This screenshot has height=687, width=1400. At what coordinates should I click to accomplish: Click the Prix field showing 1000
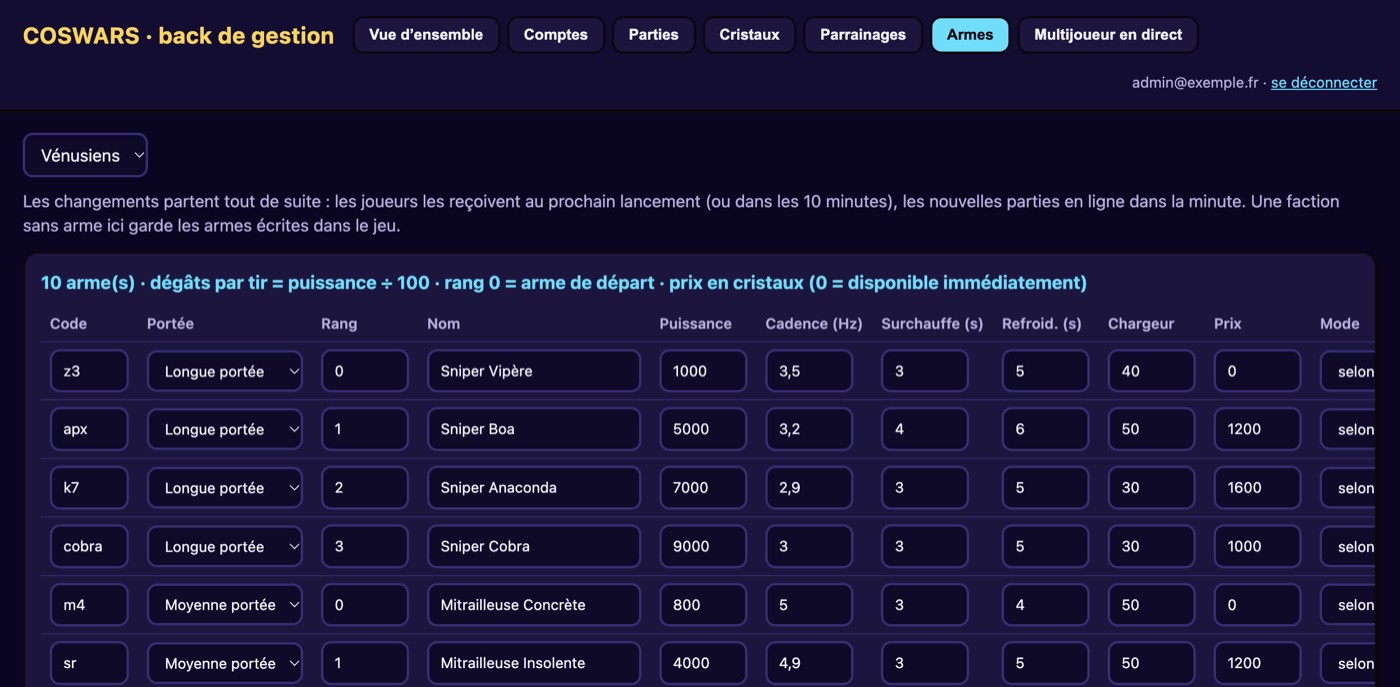(x=1257, y=546)
